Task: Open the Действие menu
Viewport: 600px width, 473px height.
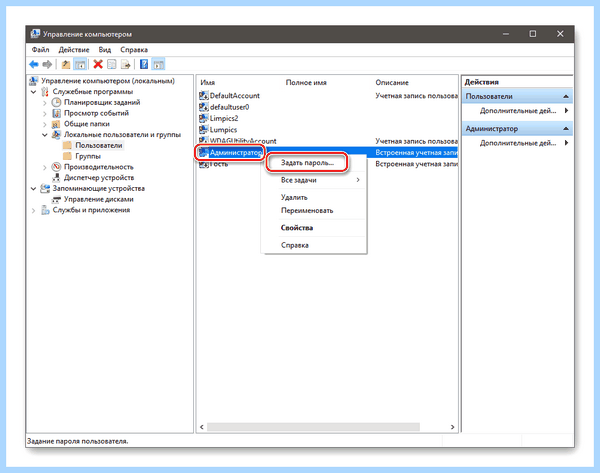Action: [x=74, y=50]
